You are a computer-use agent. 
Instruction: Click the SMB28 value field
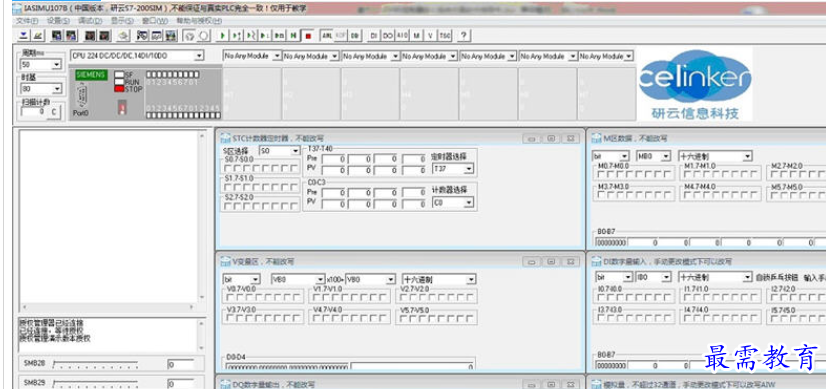[180, 365]
